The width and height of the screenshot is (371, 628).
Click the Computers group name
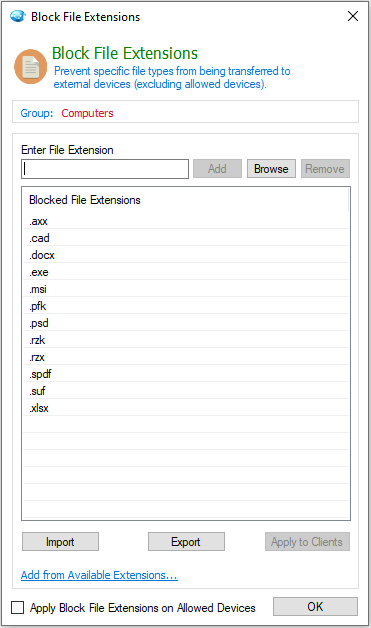click(87, 113)
